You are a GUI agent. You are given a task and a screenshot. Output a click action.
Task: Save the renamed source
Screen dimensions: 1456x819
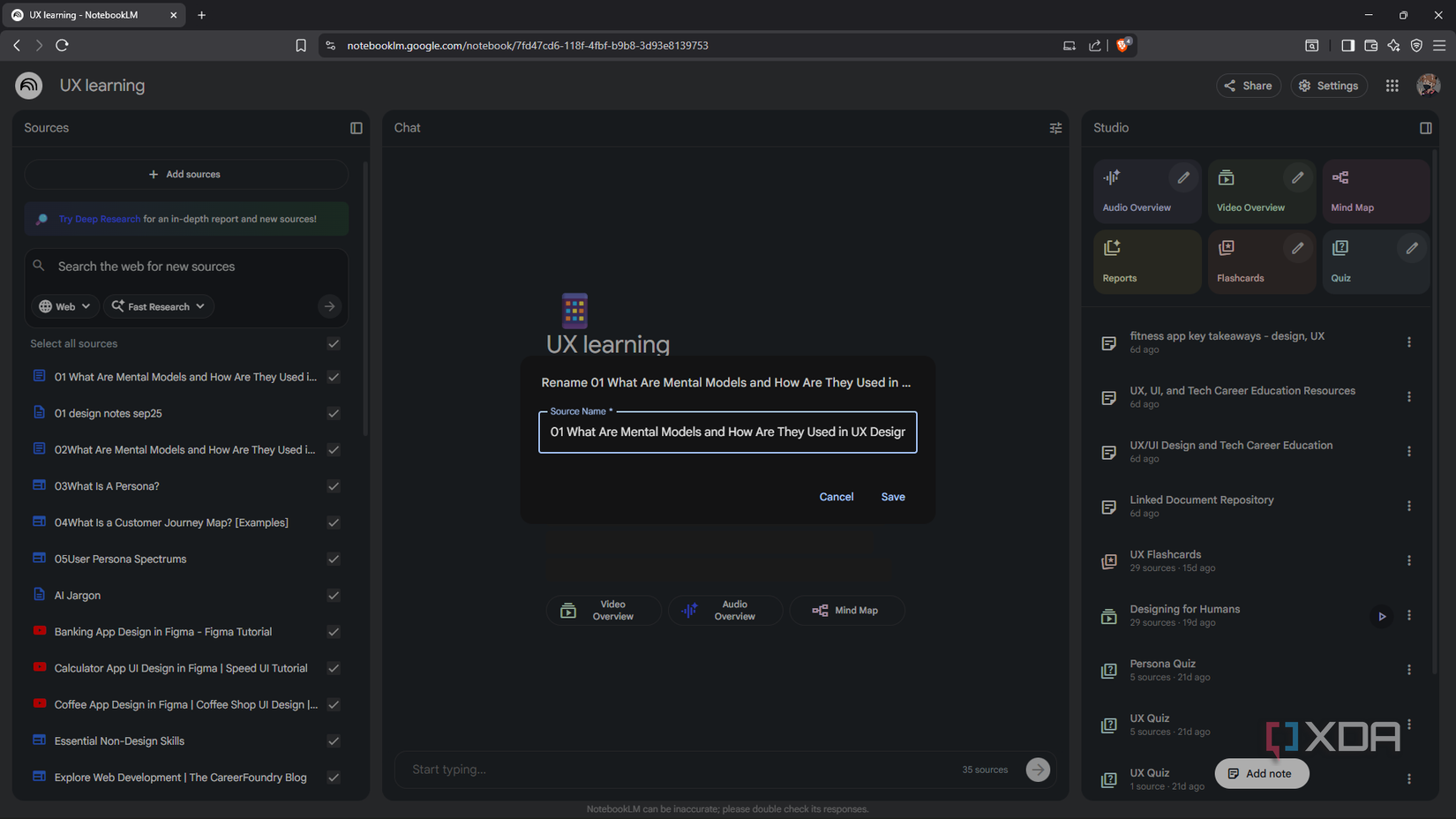click(893, 497)
